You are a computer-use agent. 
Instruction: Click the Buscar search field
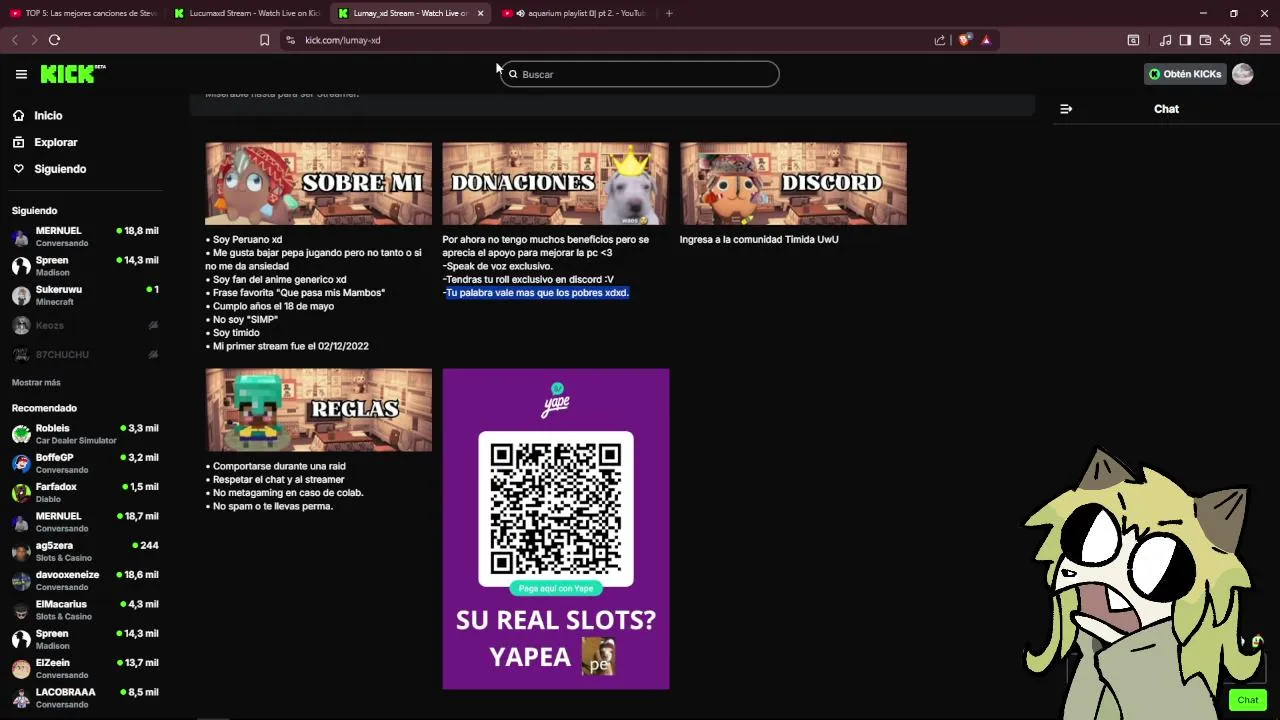click(x=640, y=74)
